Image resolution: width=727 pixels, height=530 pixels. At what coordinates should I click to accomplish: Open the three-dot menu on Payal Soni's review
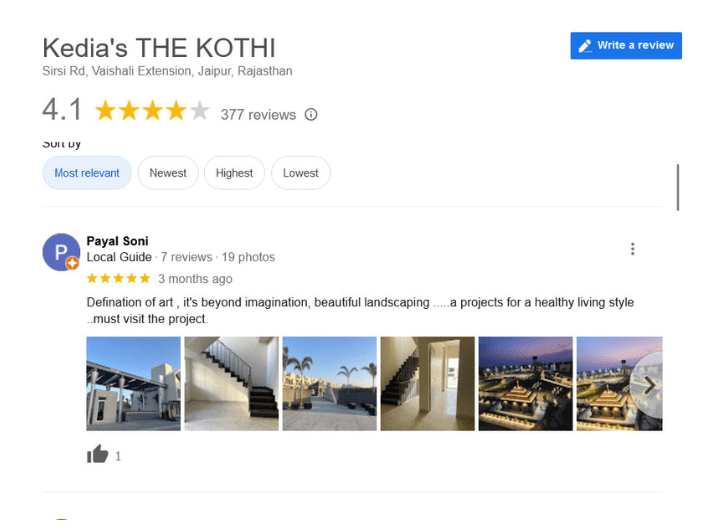[632, 249]
